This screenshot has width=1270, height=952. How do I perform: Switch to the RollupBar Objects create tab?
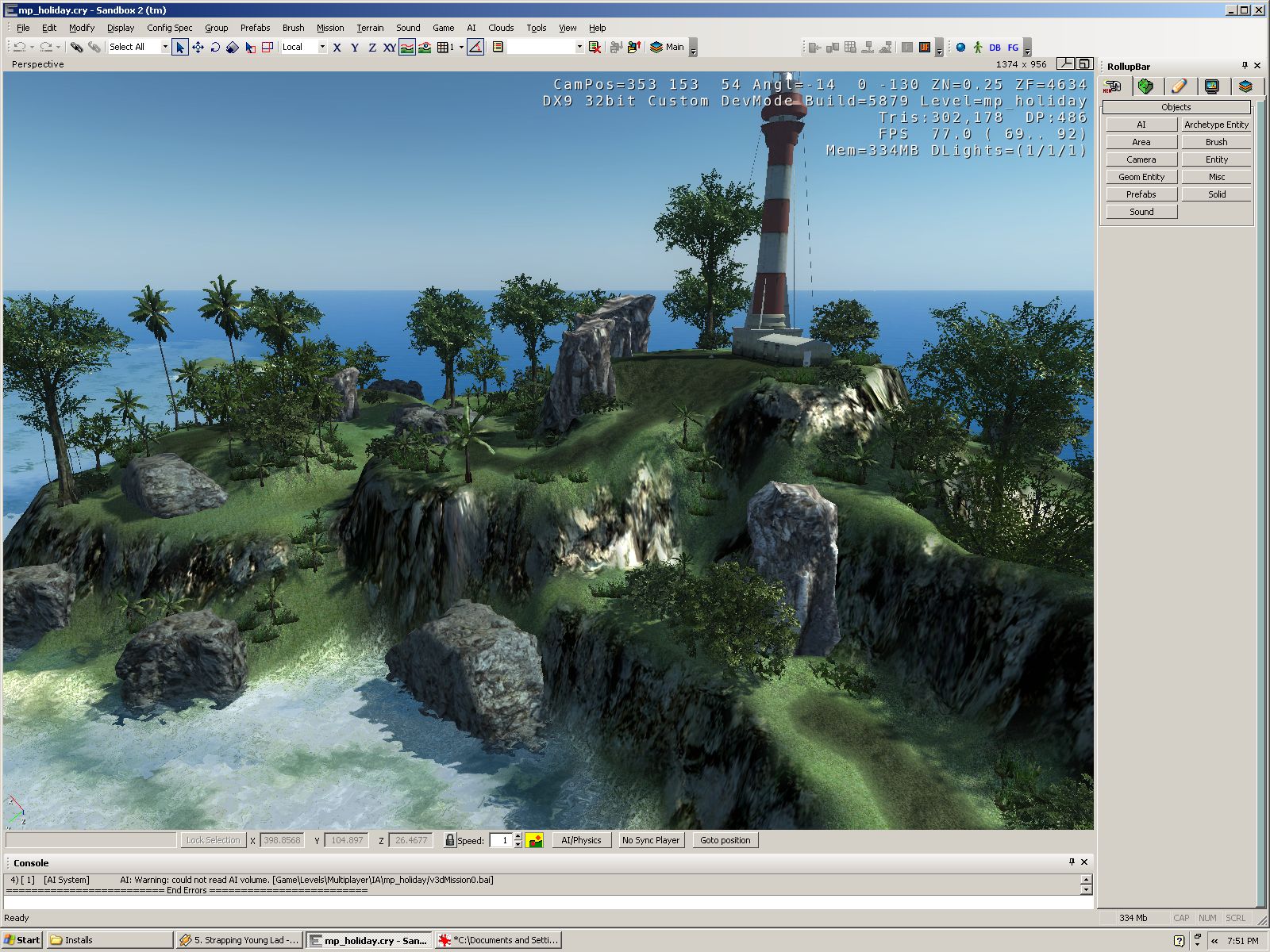pos(1113,86)
